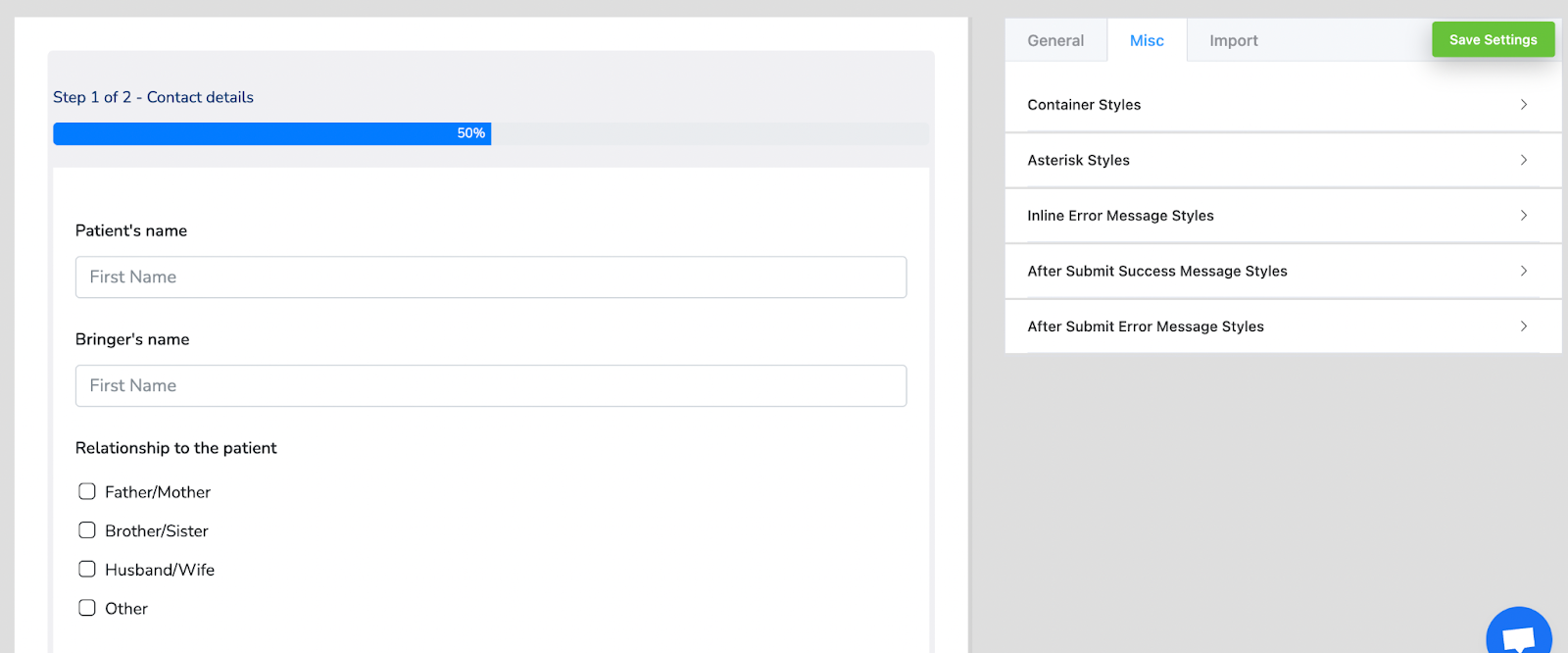
Task: Click After Submit Error Message Styles text
Action: [1146, 326]
